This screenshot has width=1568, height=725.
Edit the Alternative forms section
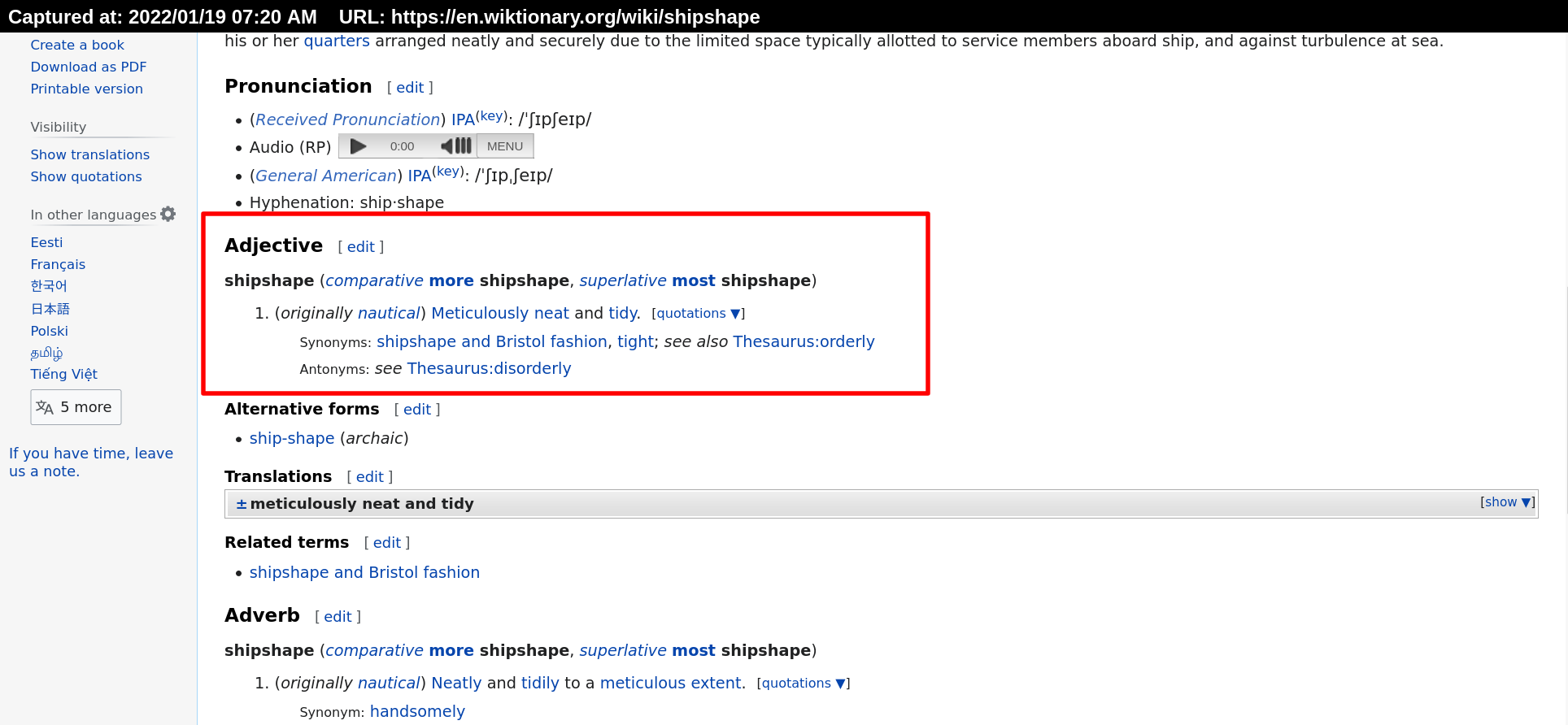coord(417,410)
